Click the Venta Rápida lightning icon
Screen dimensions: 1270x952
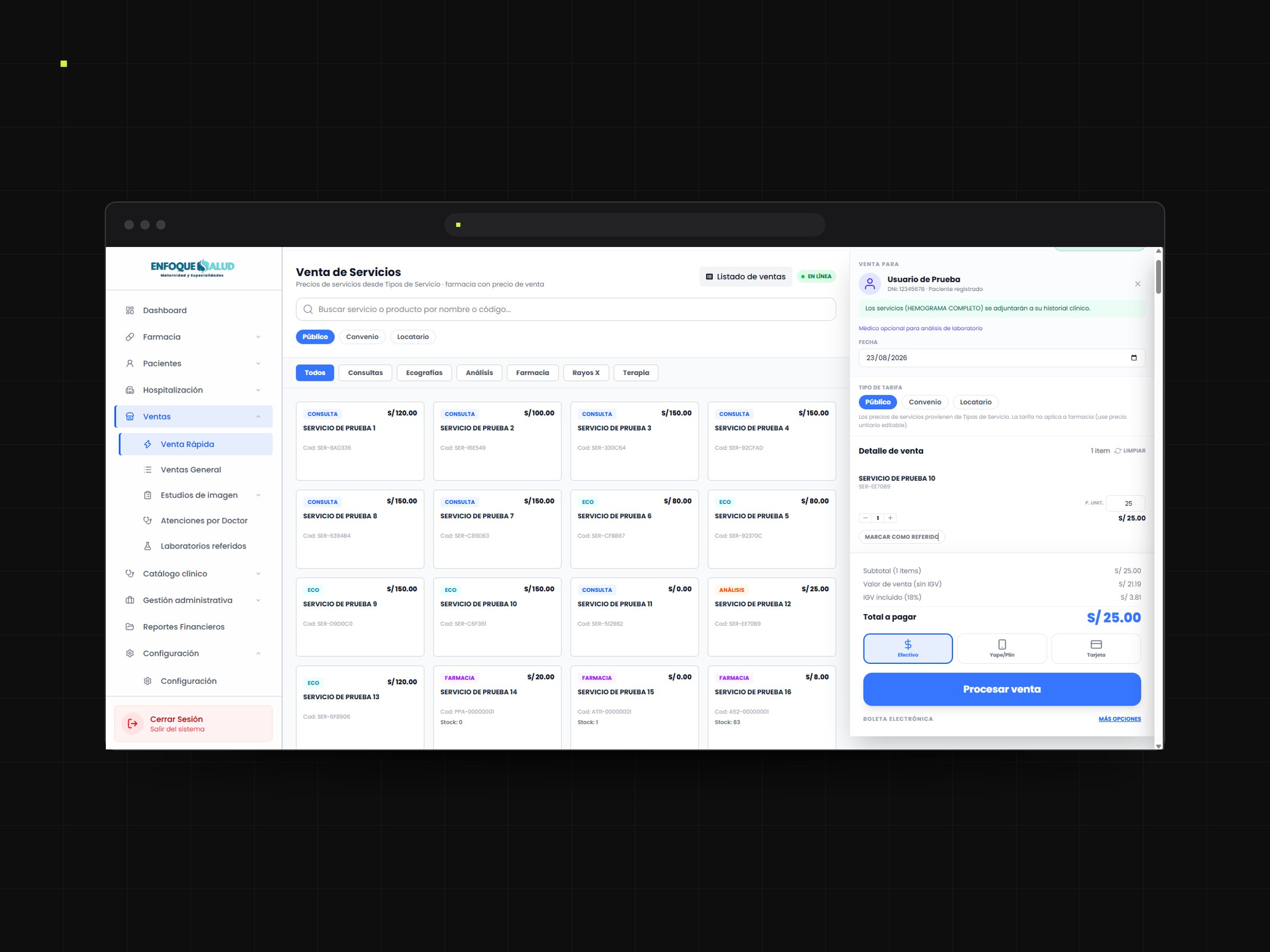[148, 444]
